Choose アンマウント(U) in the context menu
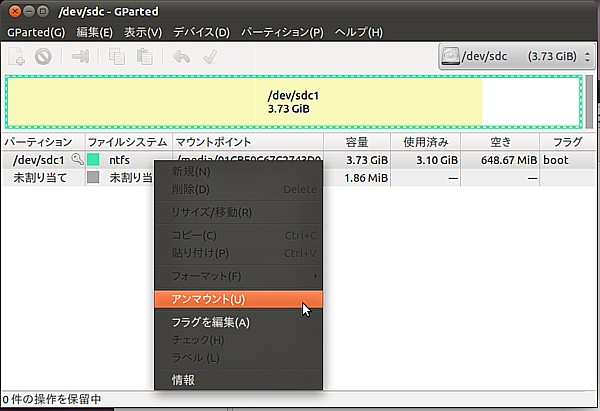 [238, 299]
